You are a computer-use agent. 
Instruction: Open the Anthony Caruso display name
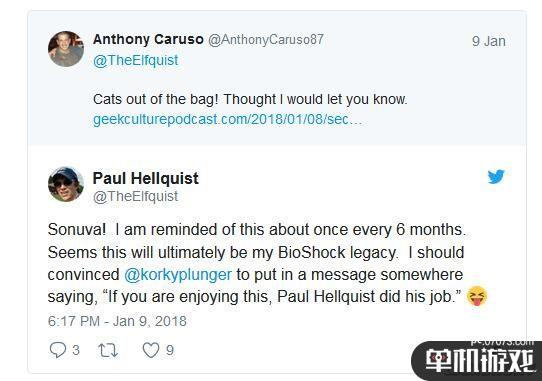148,39
